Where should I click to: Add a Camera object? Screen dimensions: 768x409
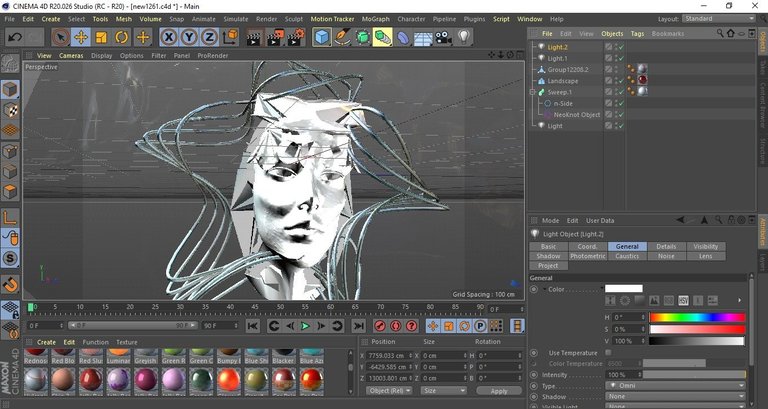[443, 37]
